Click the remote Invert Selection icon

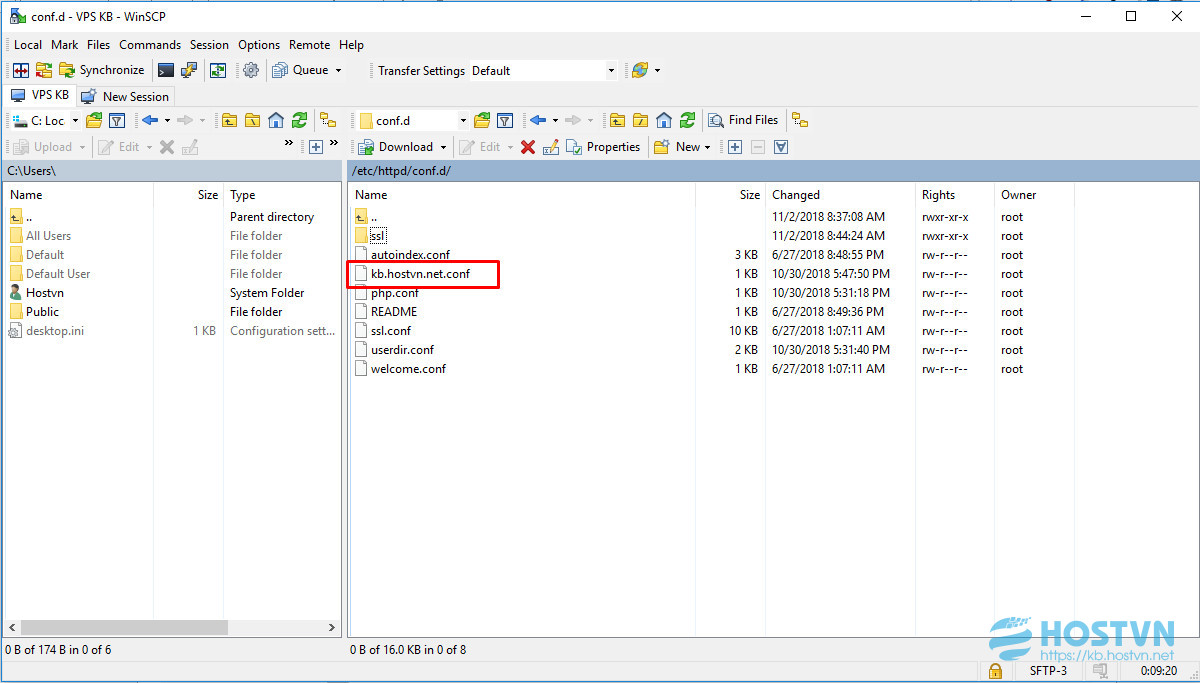tap(781, 146)
